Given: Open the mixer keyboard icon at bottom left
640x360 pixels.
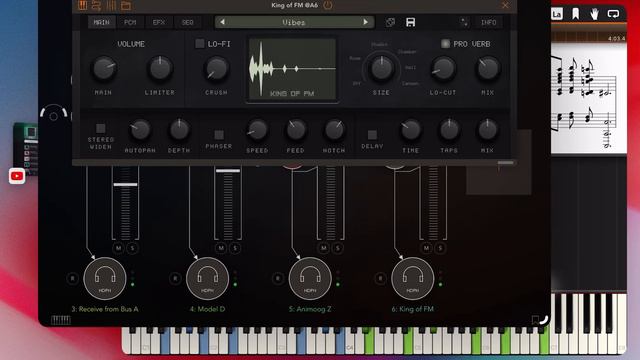Looking at the screenshot, I should pos(61,320).
